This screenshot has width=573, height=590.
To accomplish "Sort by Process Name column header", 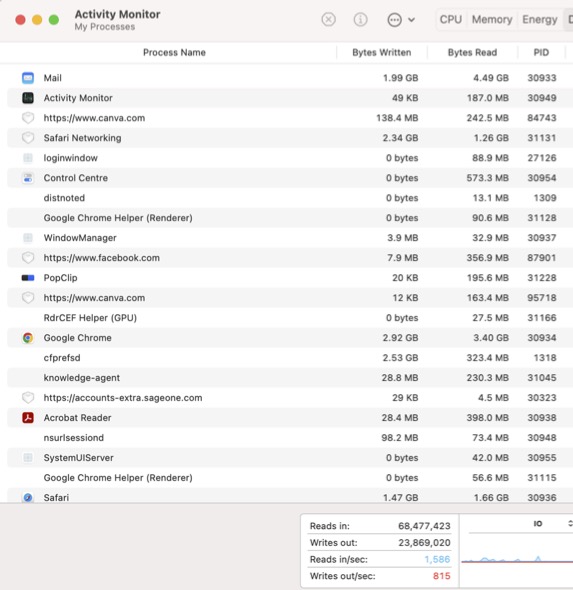I will coord(174,52).
